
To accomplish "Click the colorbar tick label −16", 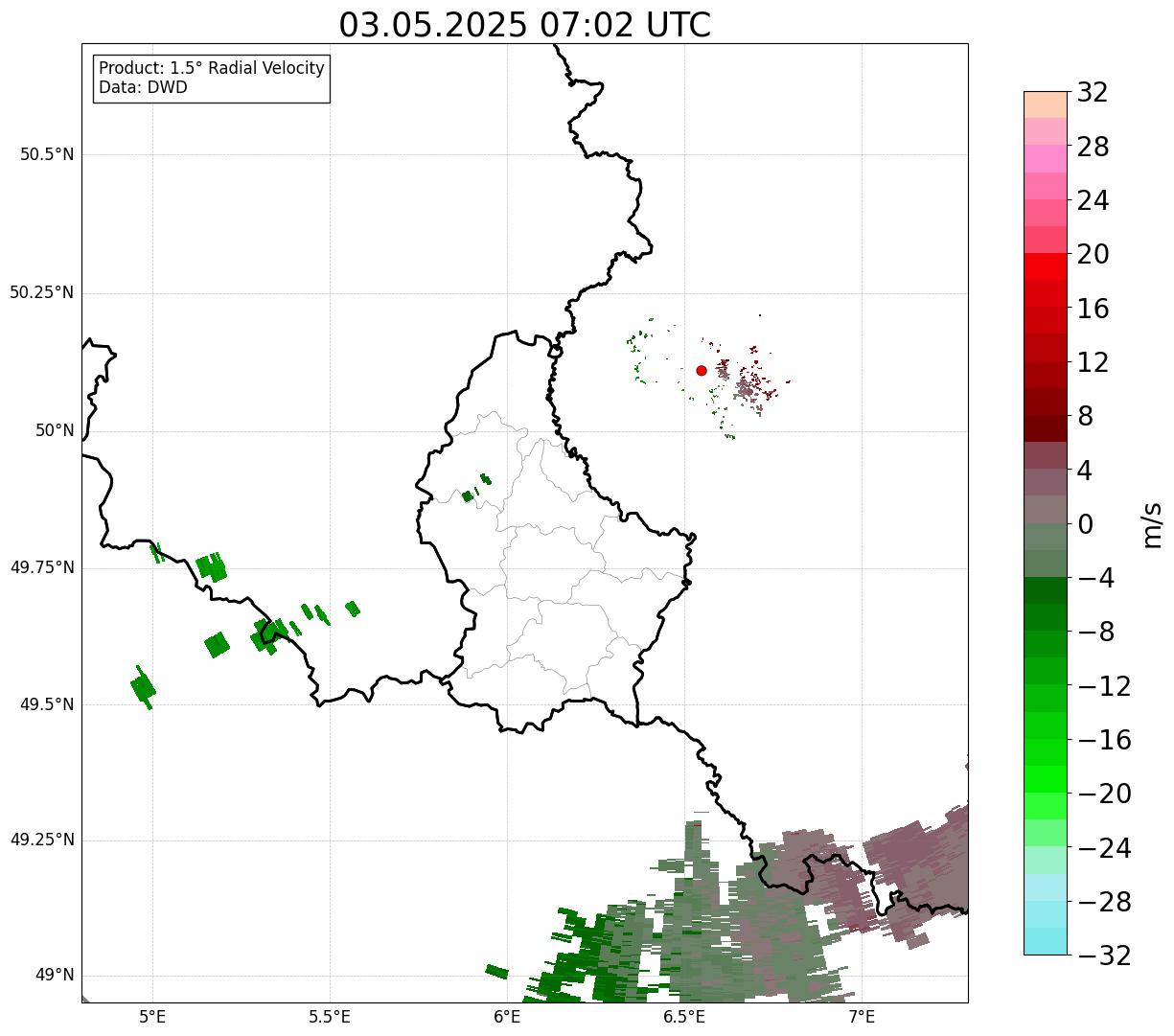I will coord(1104,740).
